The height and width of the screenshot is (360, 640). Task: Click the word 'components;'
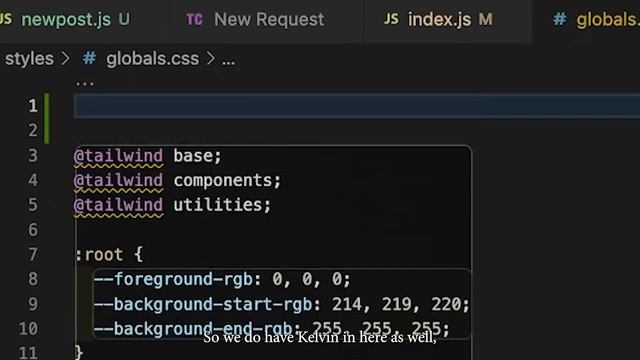point(227,180)
